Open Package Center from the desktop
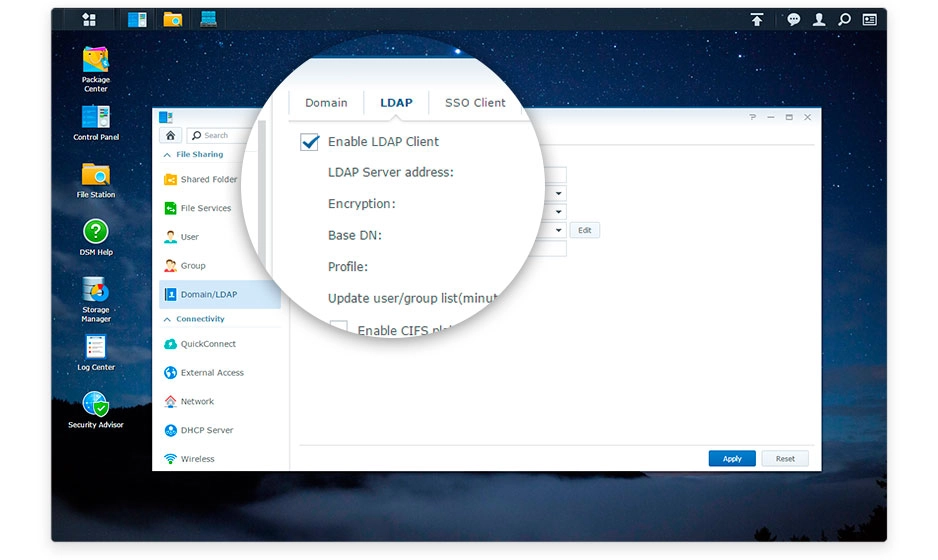The image size is (938, 560). point(96,69)
